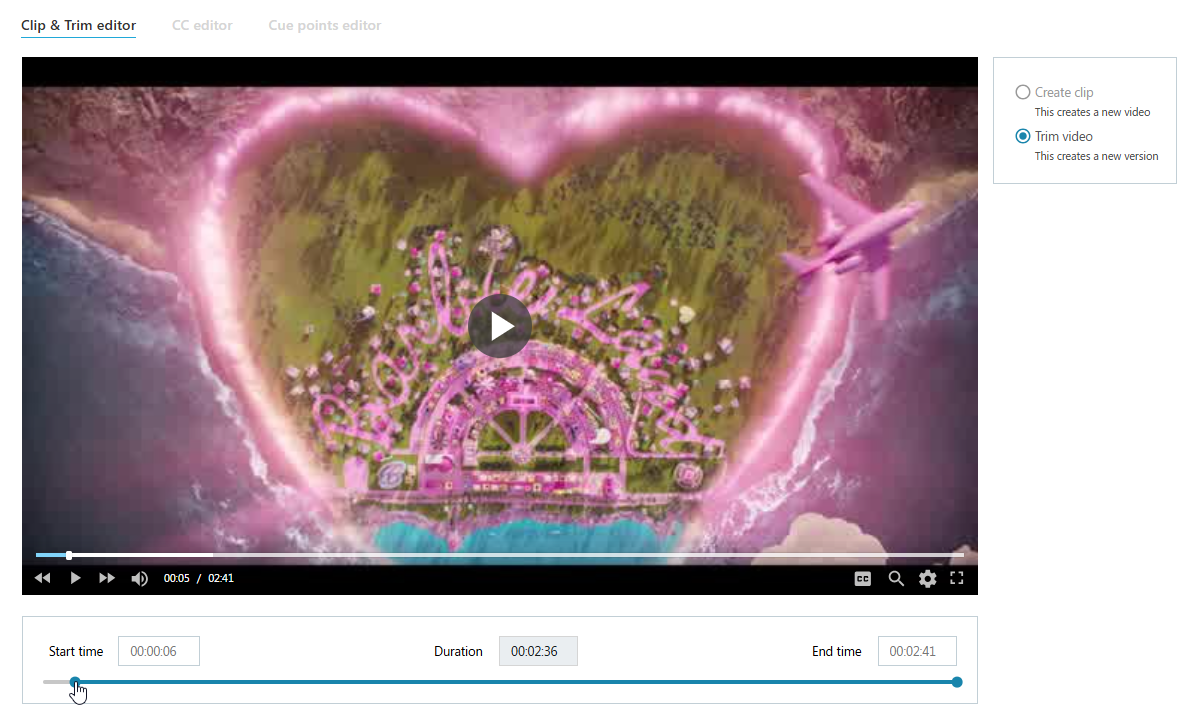Click the large play button over the video
This screenshot has height=725, width=1198.
click(x=500, y=326)
